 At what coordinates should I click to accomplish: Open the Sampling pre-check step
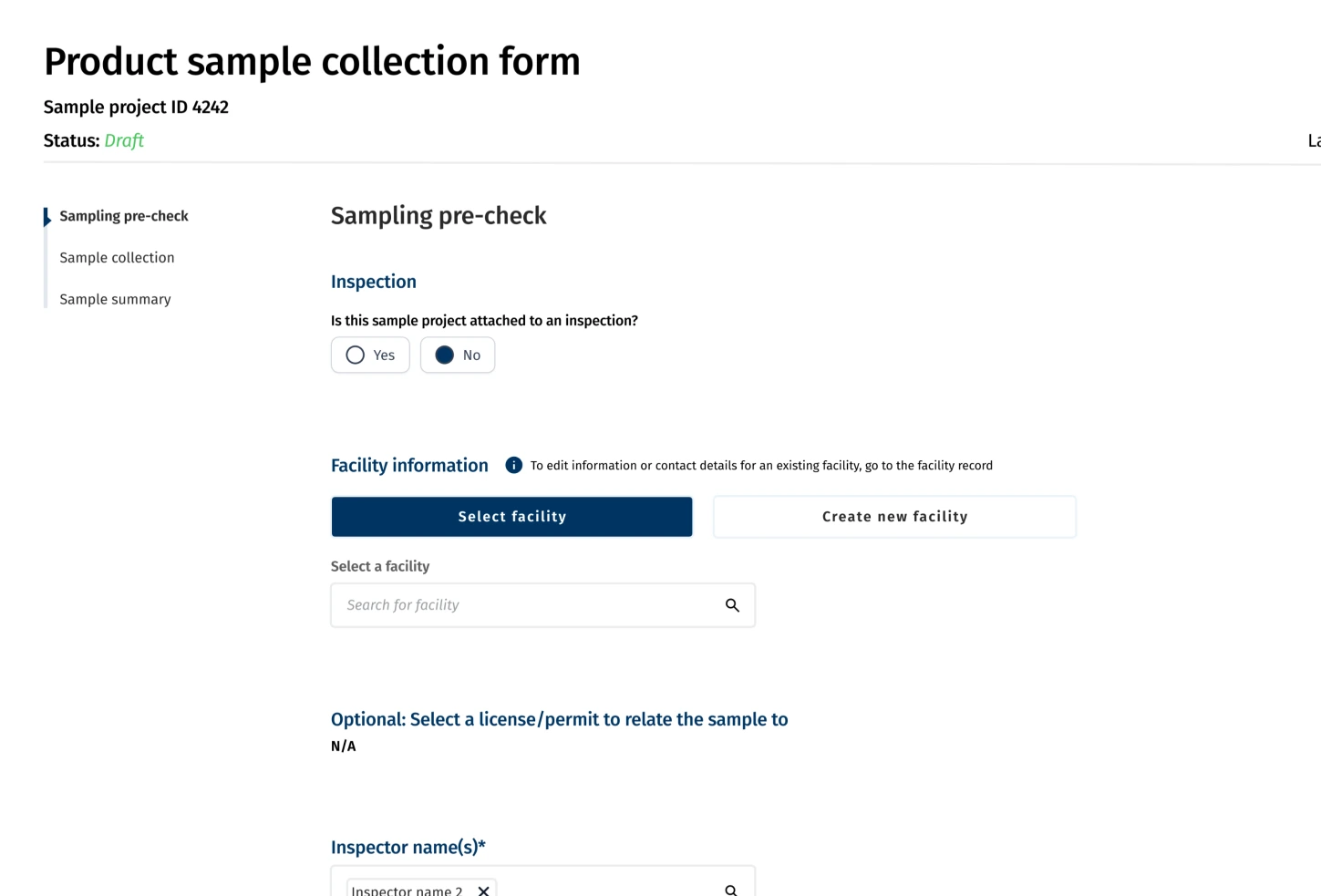[123, 216]
